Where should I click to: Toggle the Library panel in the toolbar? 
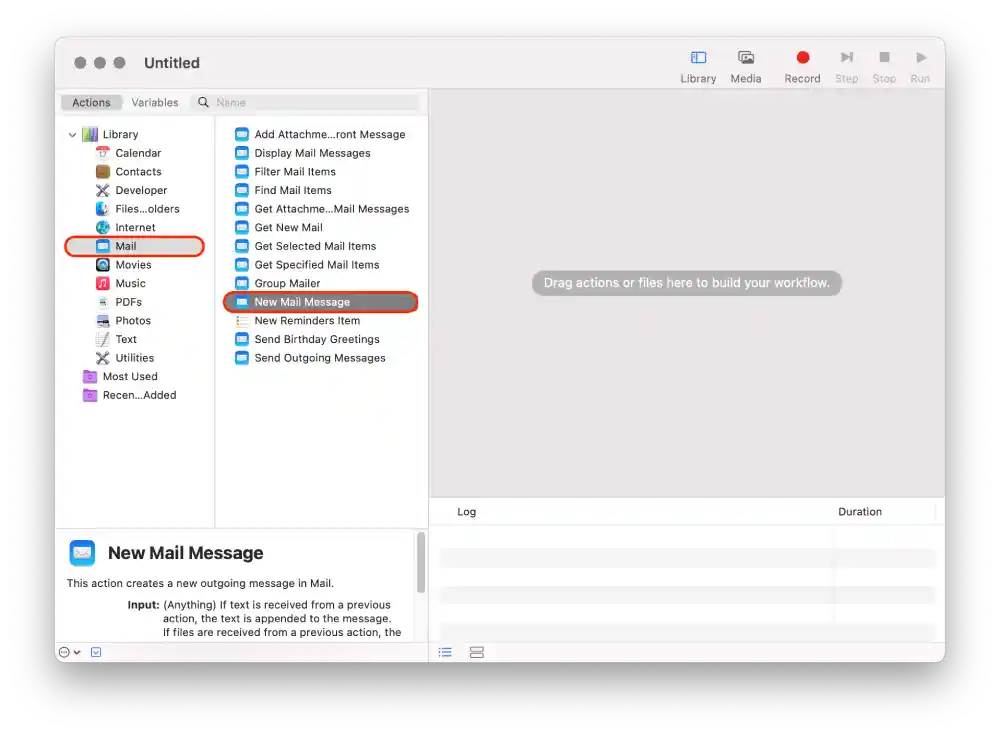coord(698,67)
